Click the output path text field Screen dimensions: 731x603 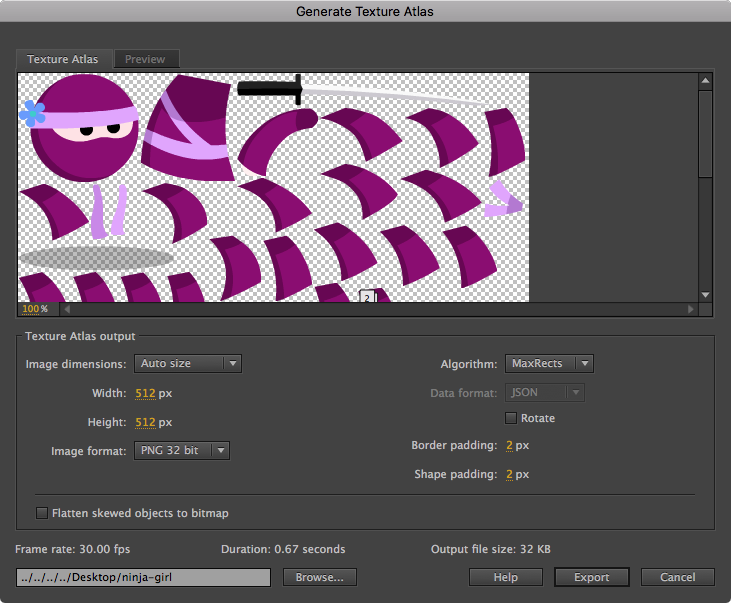[143, 577]
